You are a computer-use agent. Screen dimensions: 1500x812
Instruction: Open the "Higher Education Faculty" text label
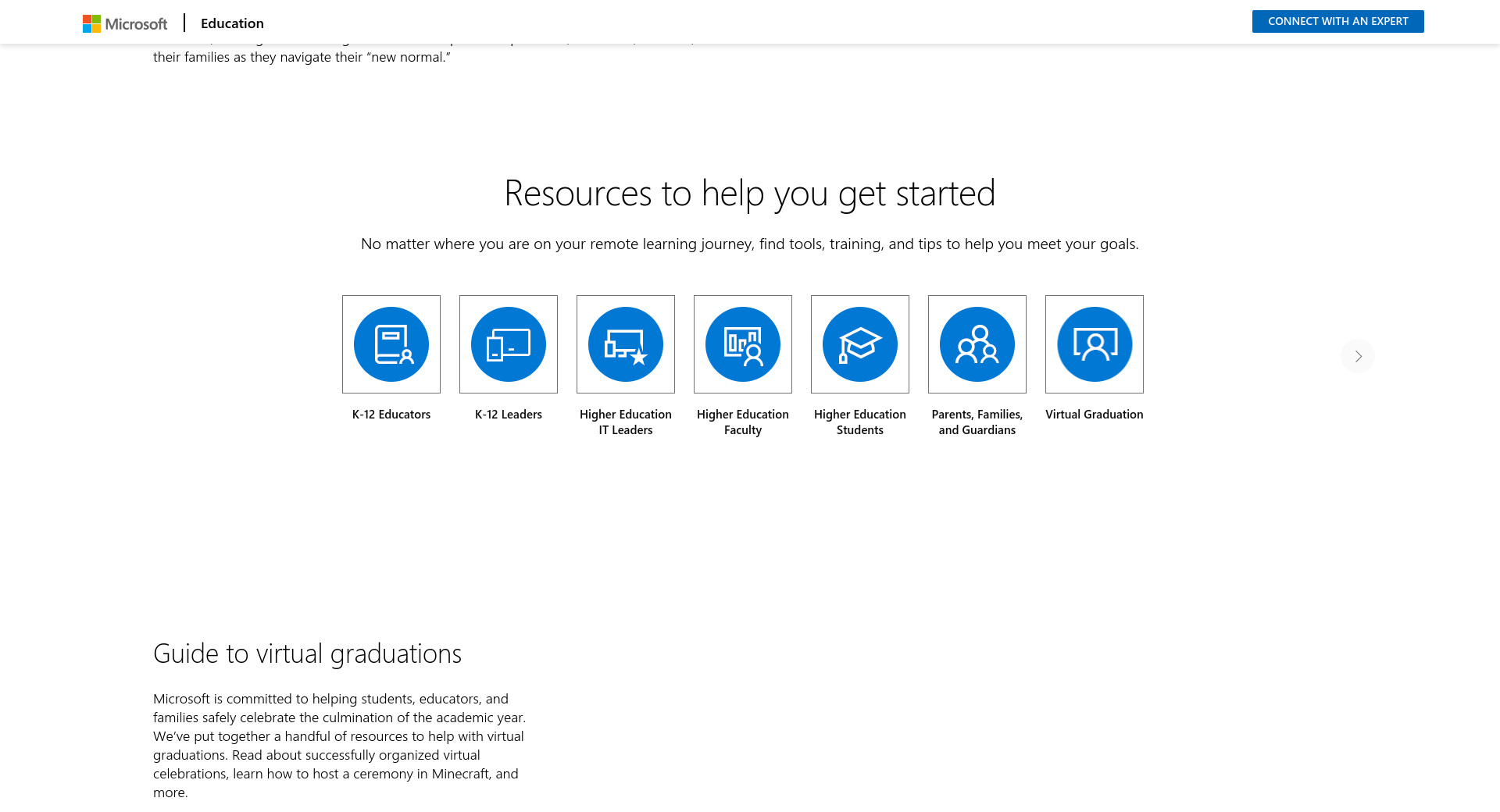[x=743, y=422]
